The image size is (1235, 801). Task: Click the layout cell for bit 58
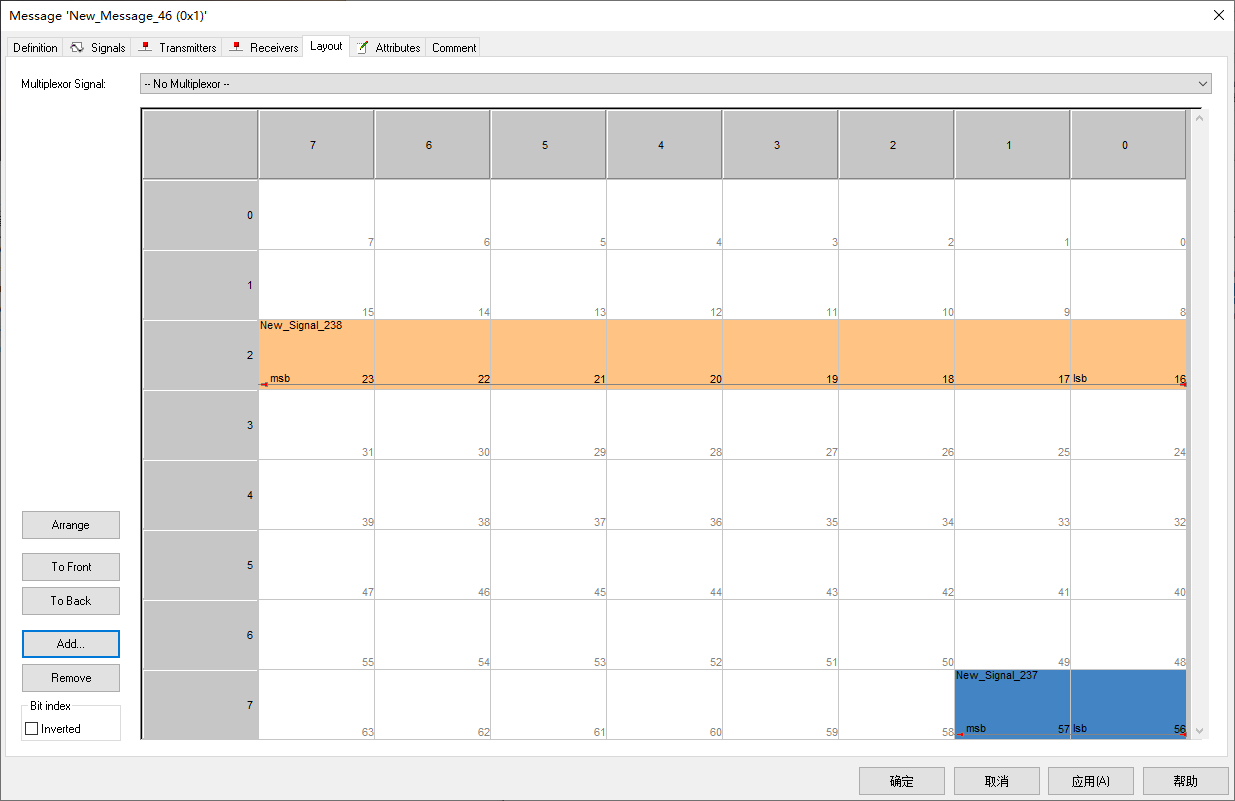tap(896, 705)
